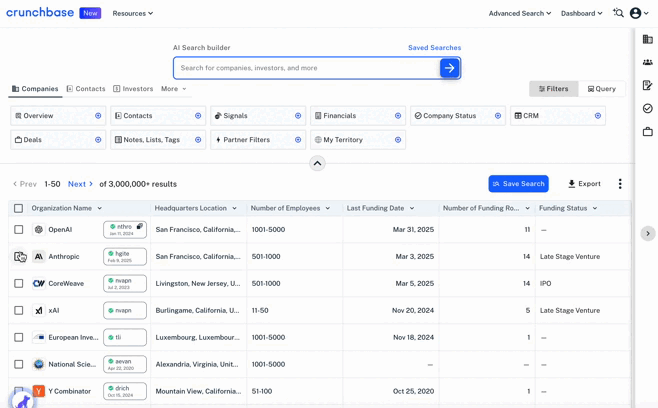This screenshot has height=408, width=658.
Task: Open the Crunchbase home logo
Action: [40, 13]
